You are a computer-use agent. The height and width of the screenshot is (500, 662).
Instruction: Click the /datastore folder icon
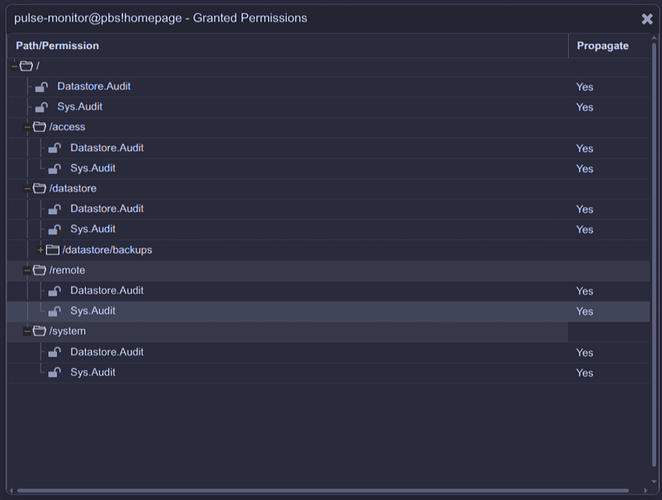pos(39,188)
